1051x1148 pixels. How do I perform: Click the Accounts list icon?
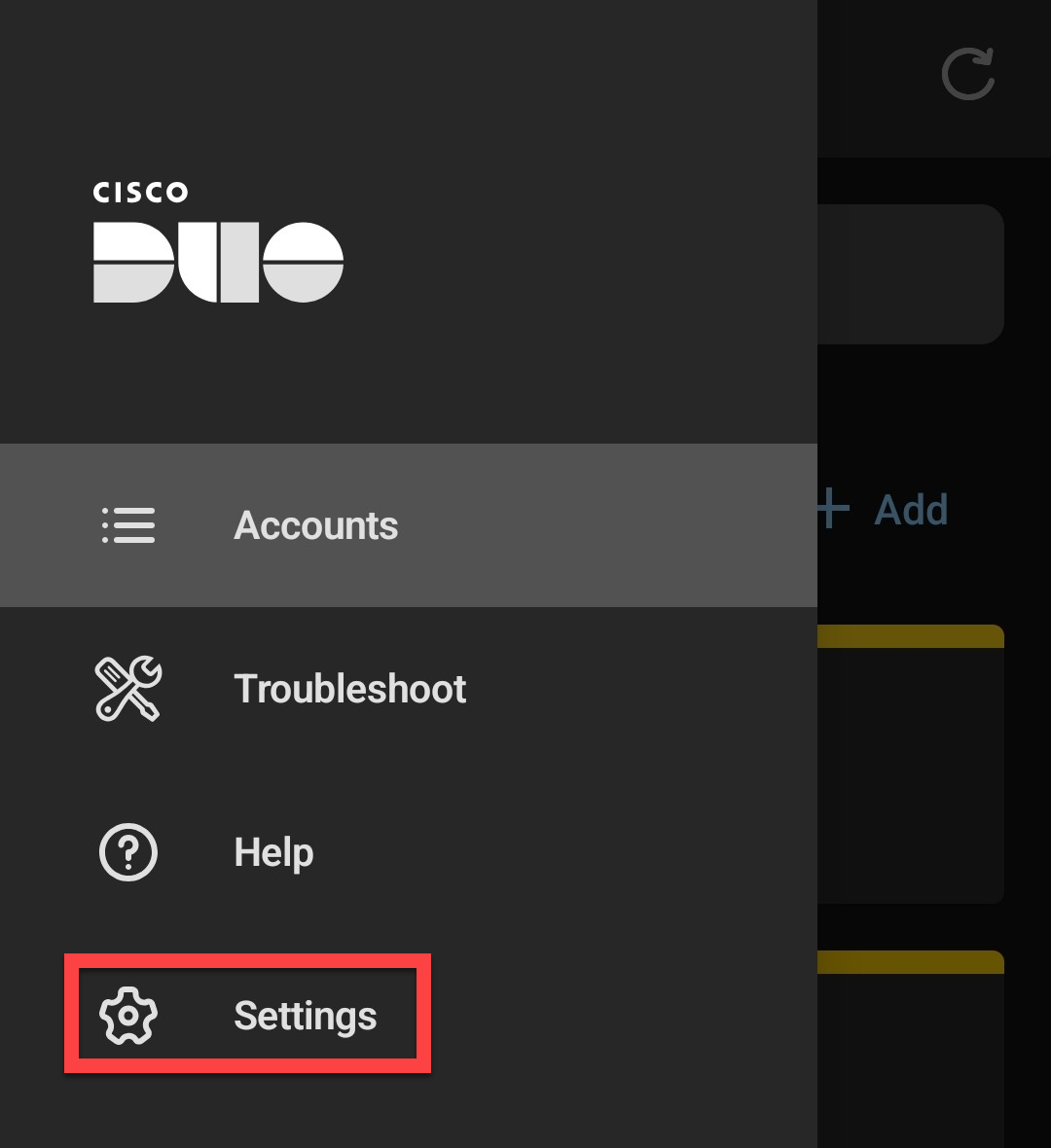128,525
